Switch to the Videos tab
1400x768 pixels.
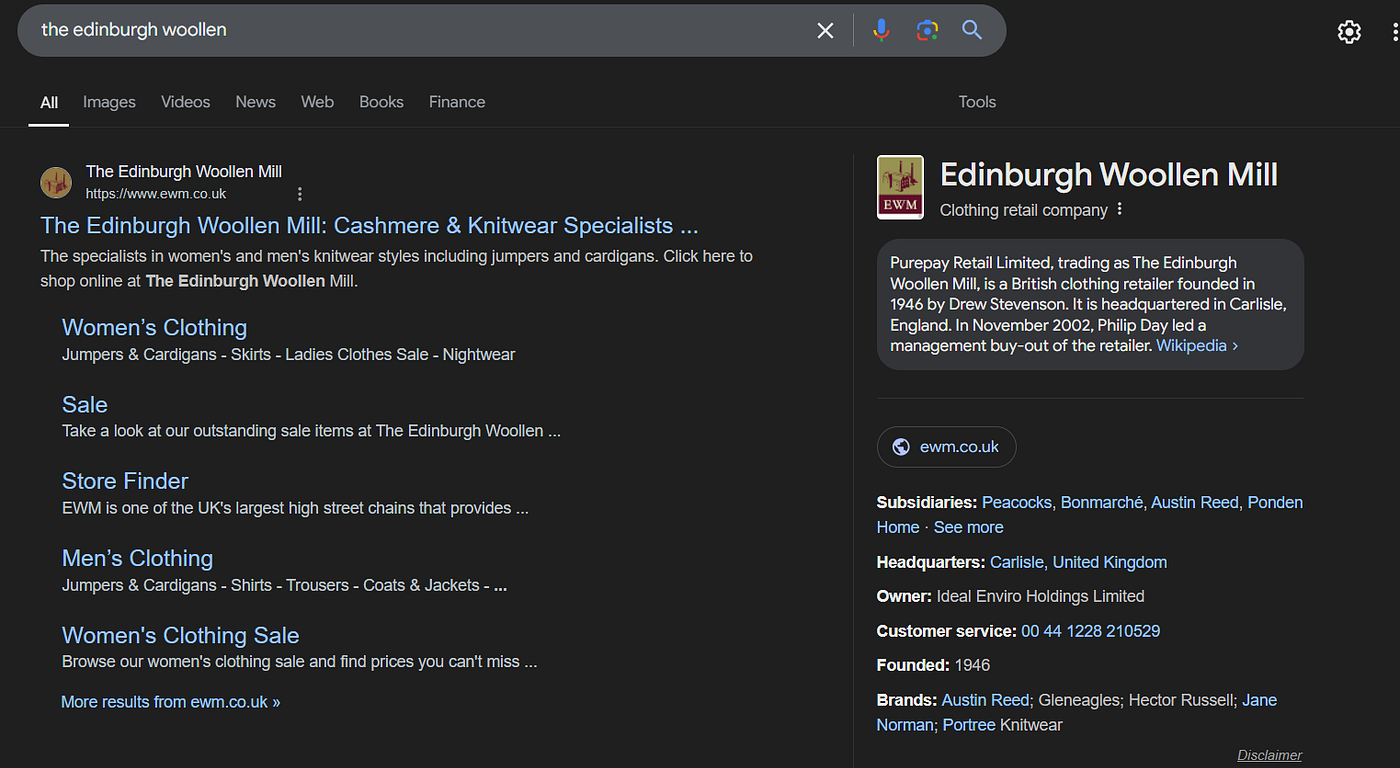click(186, 102)
